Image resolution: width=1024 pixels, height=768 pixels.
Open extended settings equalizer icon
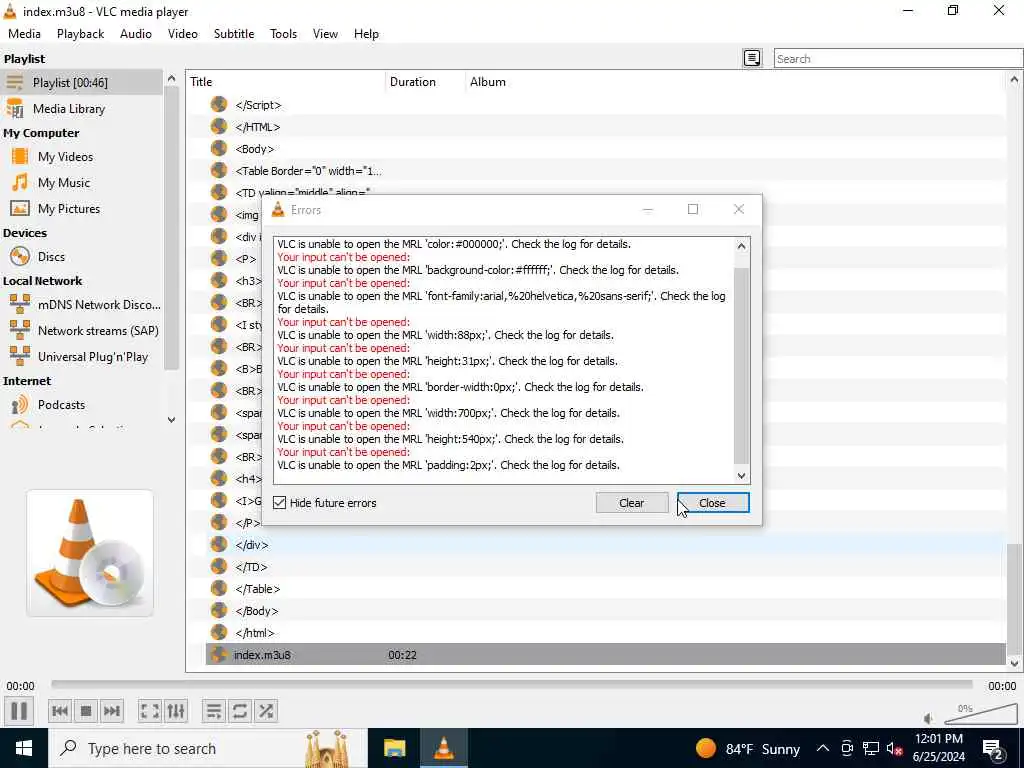click(176, 711)
